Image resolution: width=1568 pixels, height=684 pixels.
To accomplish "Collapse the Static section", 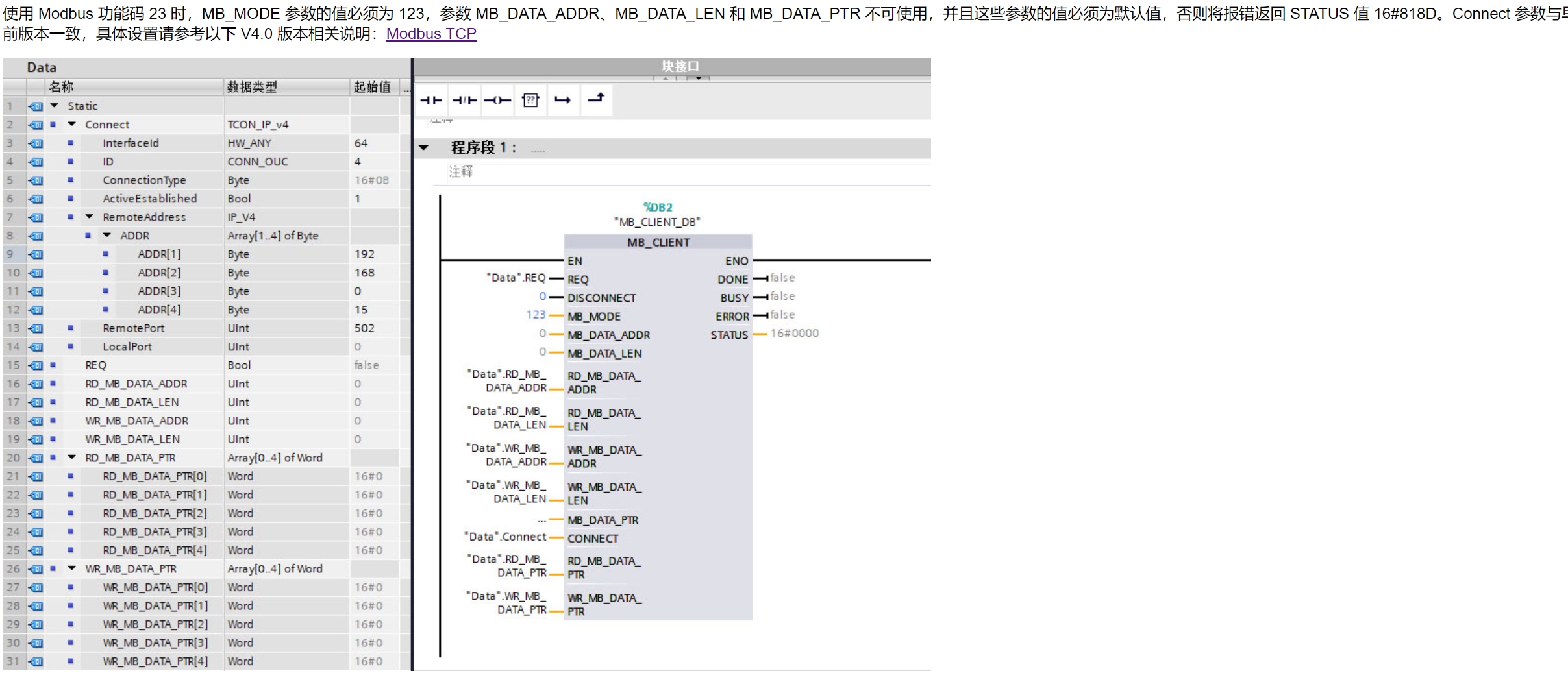I will point(55,106).
